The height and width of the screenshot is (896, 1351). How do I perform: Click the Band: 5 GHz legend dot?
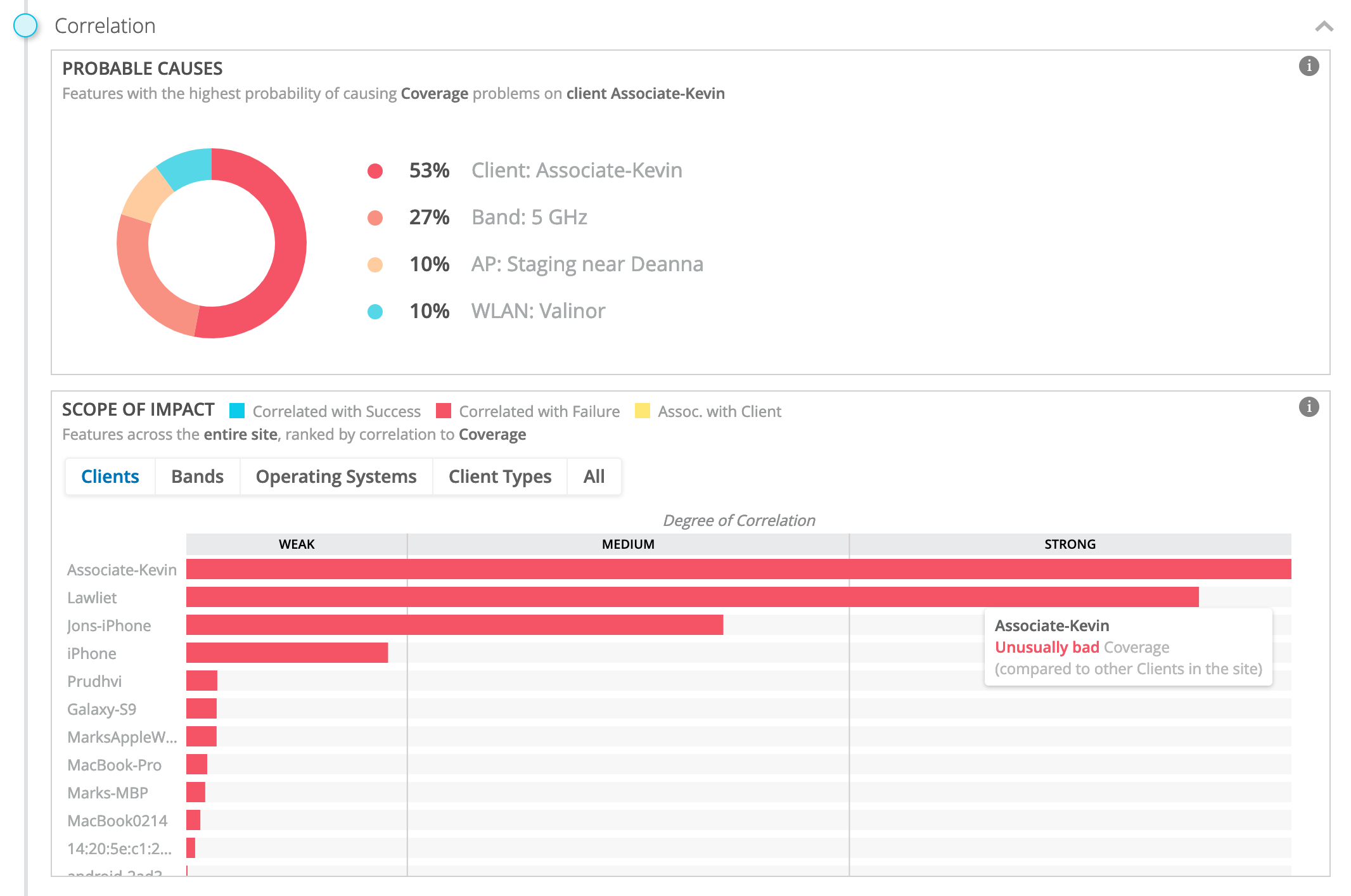375,218
